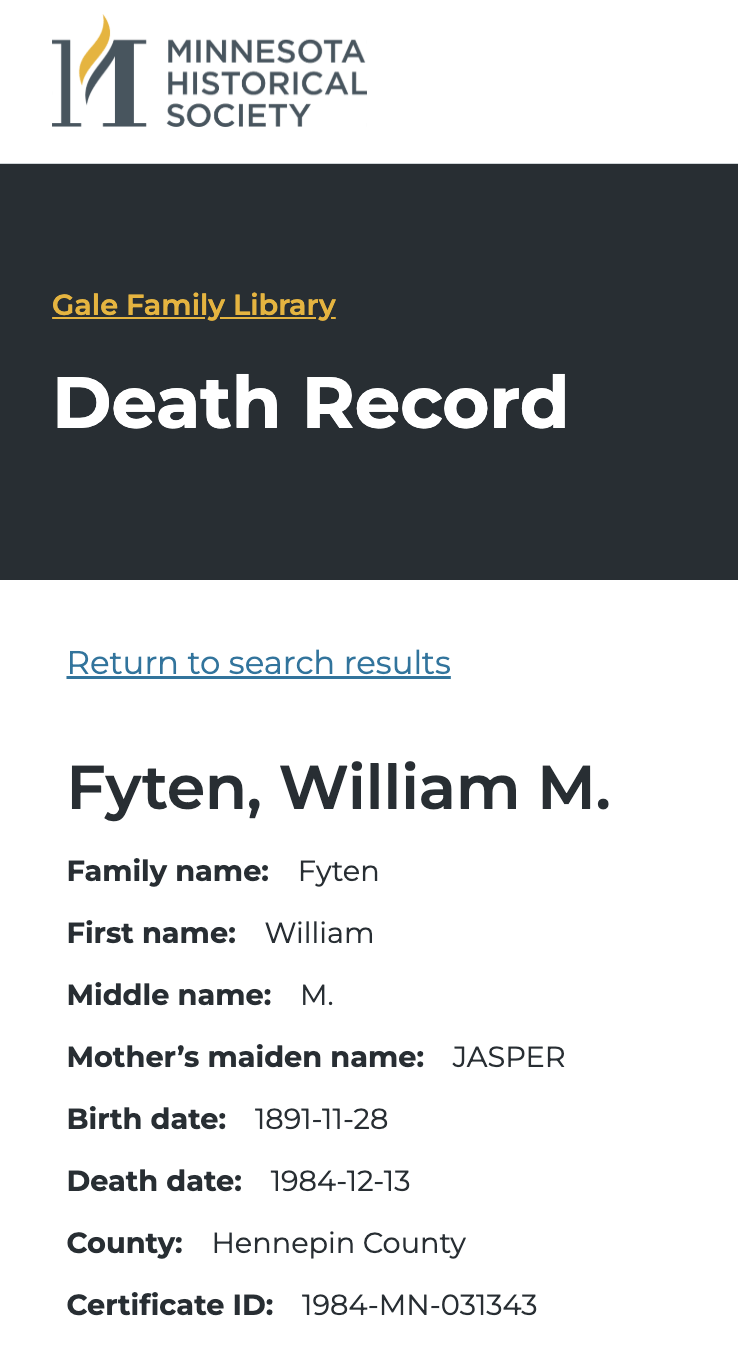
Task: Click the Birth date label
Action: point(146,1120)
